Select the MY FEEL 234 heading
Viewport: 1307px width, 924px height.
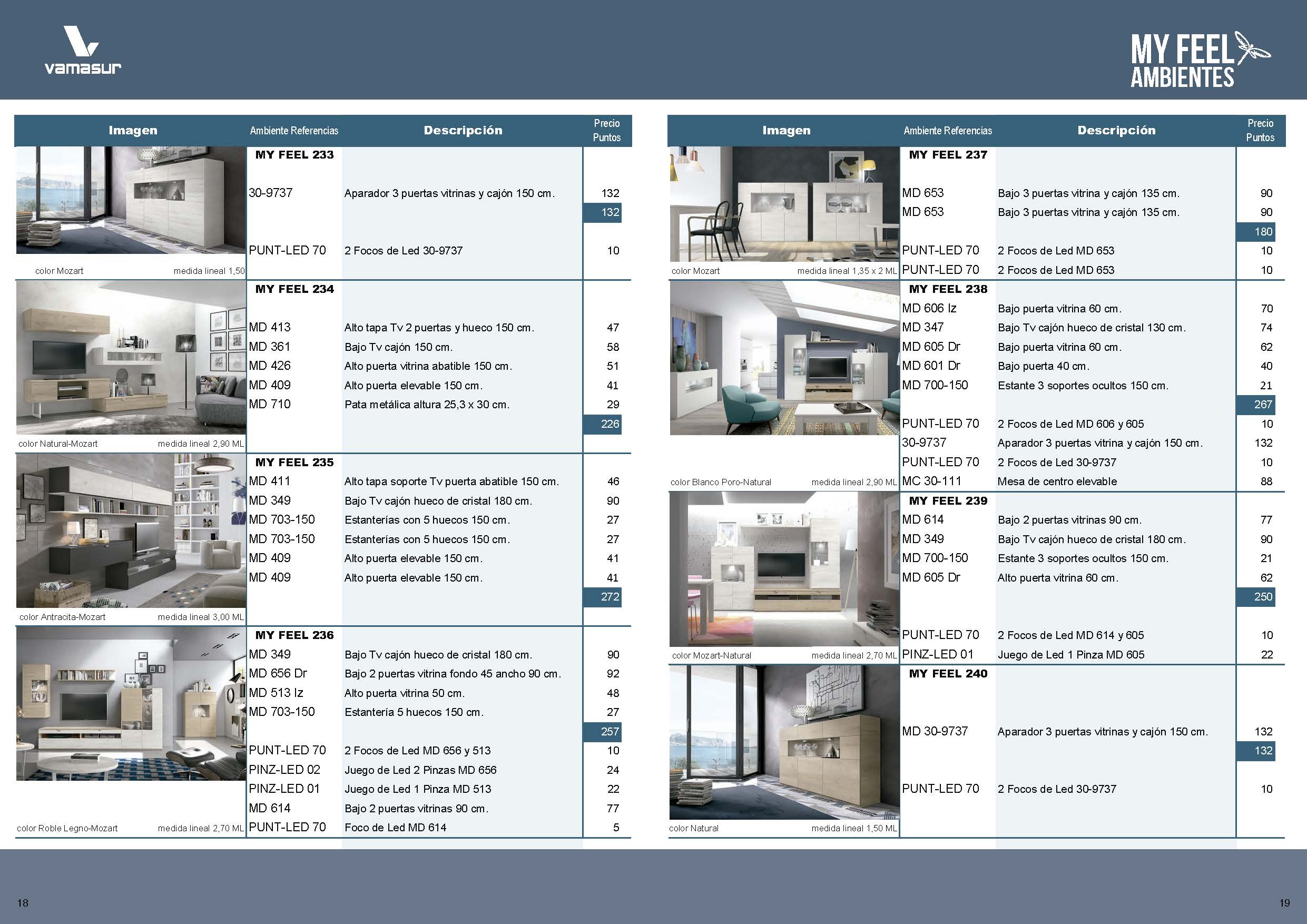coord(294,289)
